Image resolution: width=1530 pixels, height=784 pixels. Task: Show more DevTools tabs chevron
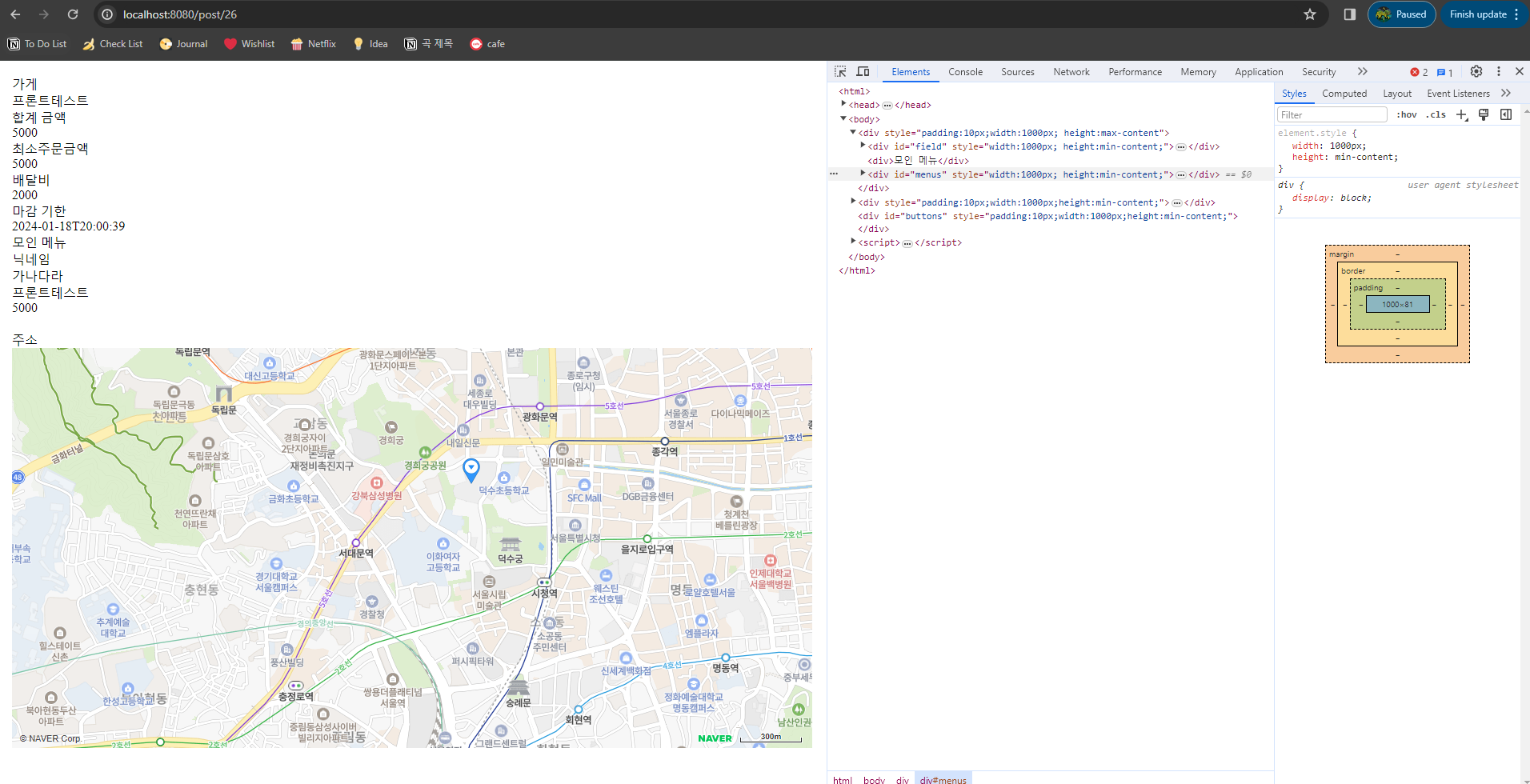click(1363, 71)
